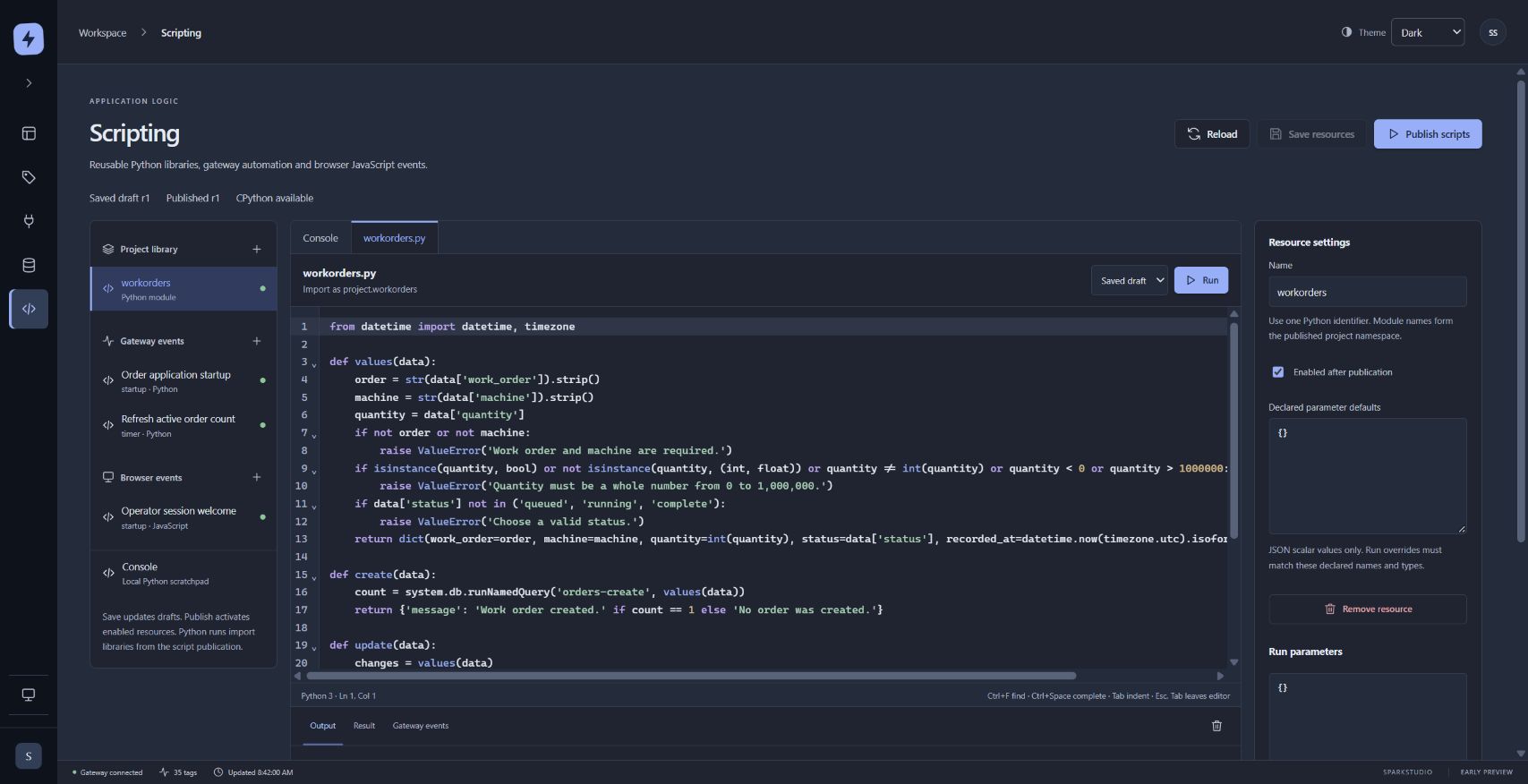Click the SS account avatar
1528x784 pixels.
(1492, 32)
